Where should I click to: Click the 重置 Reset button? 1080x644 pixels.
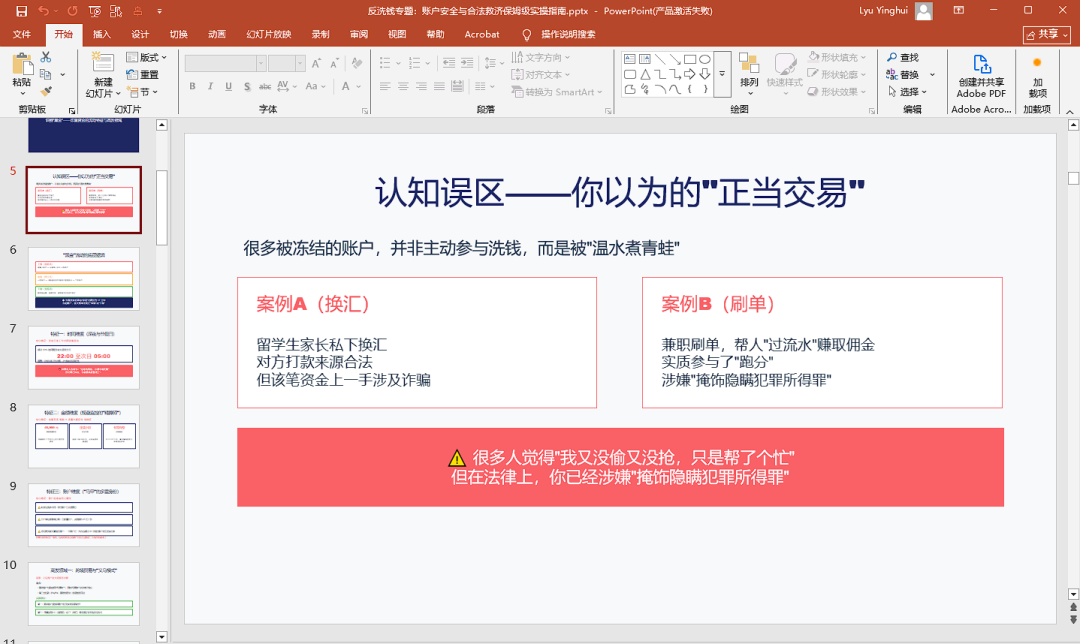(143, 74)
